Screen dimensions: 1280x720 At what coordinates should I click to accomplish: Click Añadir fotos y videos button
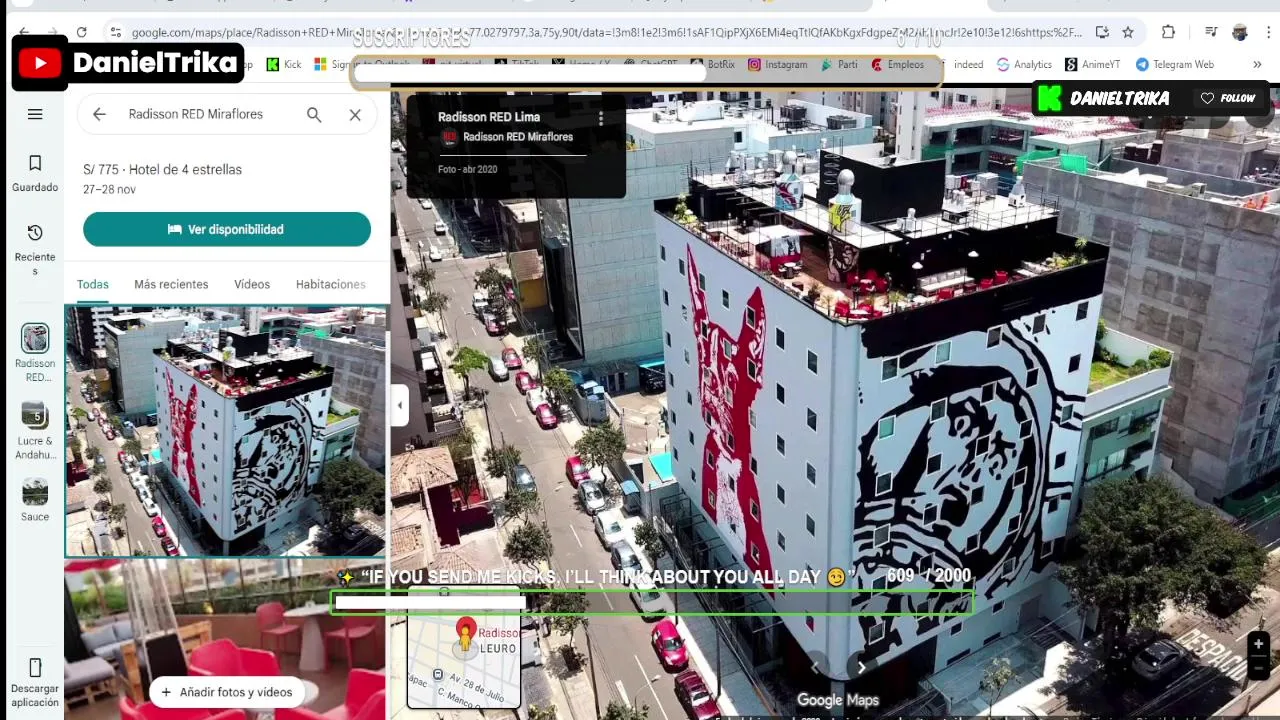pos(227,692)
